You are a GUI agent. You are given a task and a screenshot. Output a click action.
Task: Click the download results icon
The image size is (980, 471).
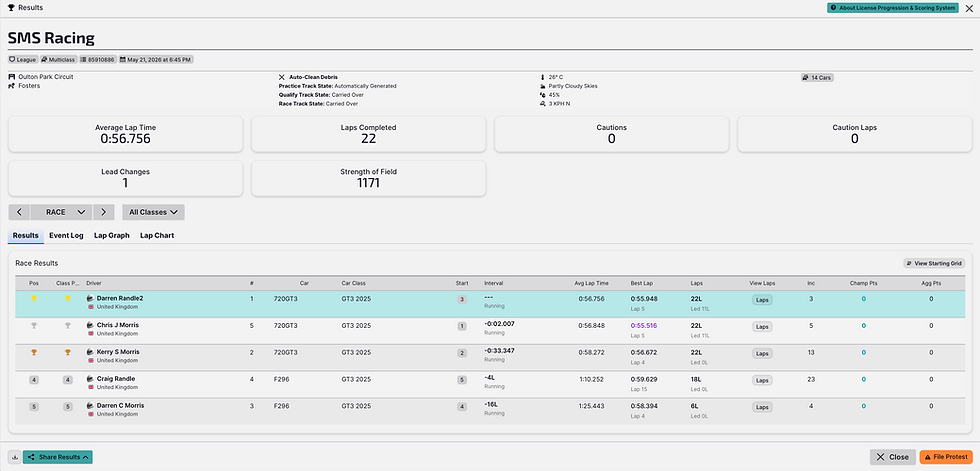tap(14, 457)
